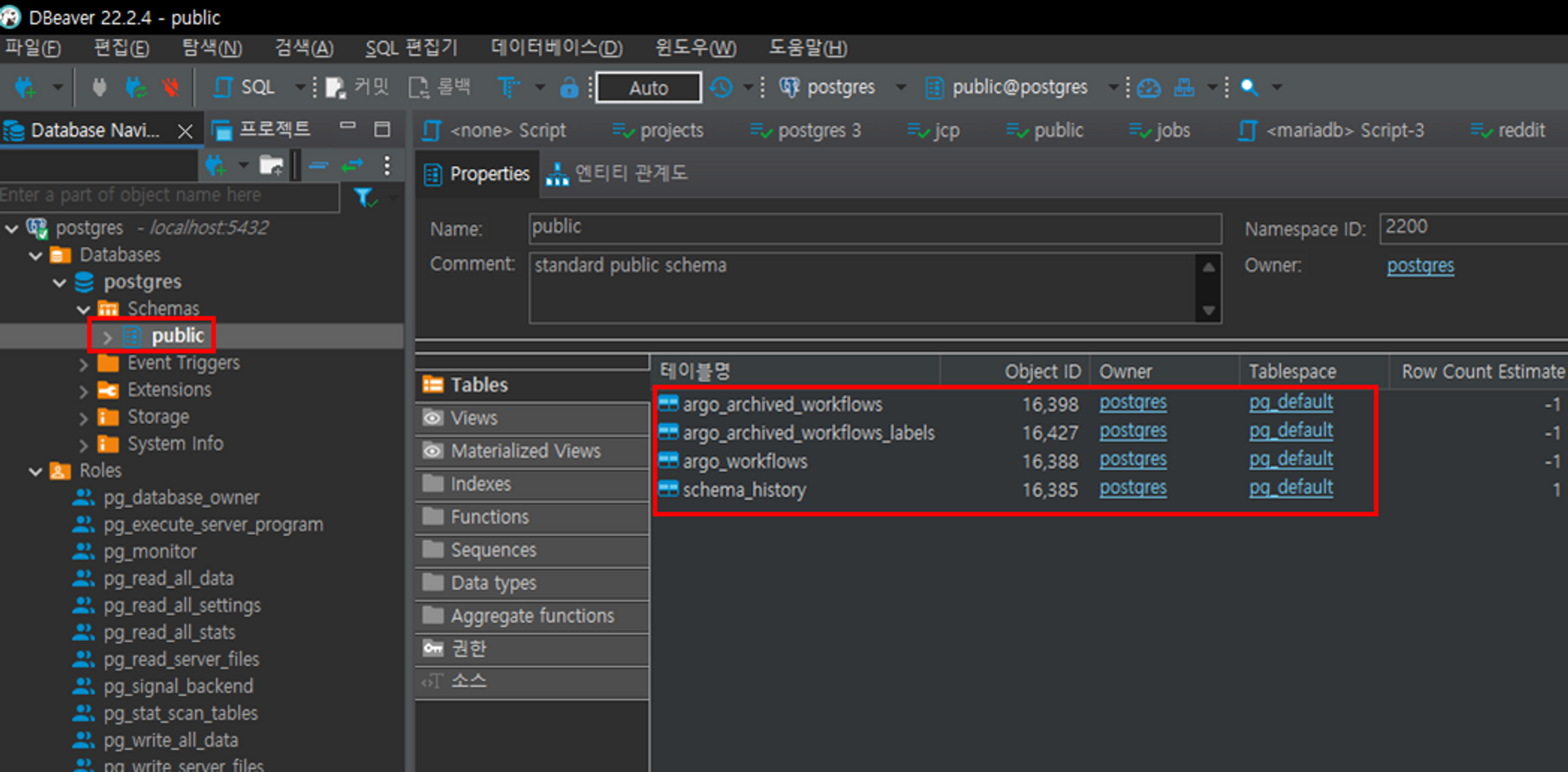Image resolution: width=1568 pixels, height=772 pixels.
Task: Select the pg_monitor role
Action: point(150,552)
